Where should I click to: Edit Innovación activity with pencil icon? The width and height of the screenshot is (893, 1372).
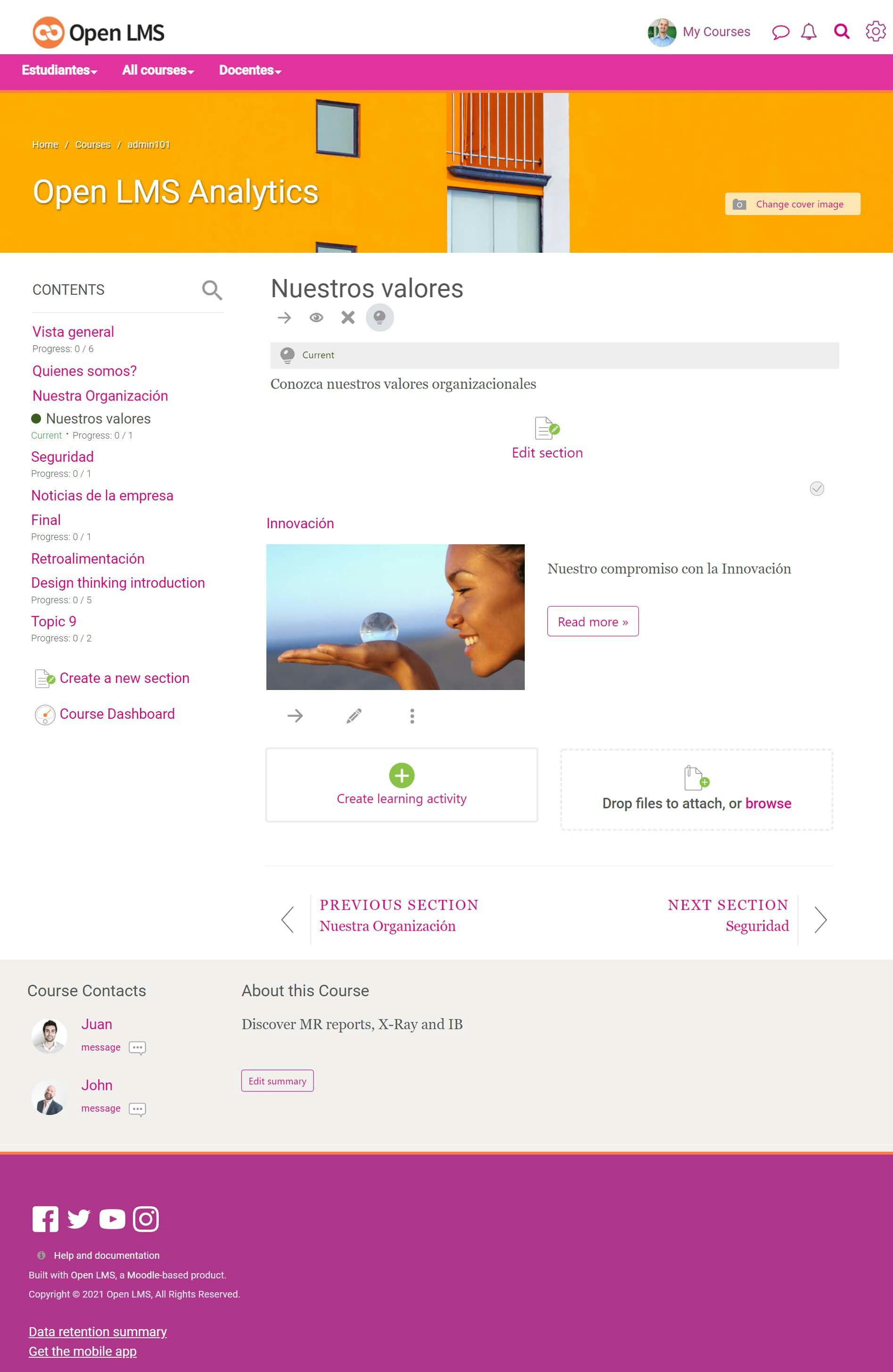354,716
